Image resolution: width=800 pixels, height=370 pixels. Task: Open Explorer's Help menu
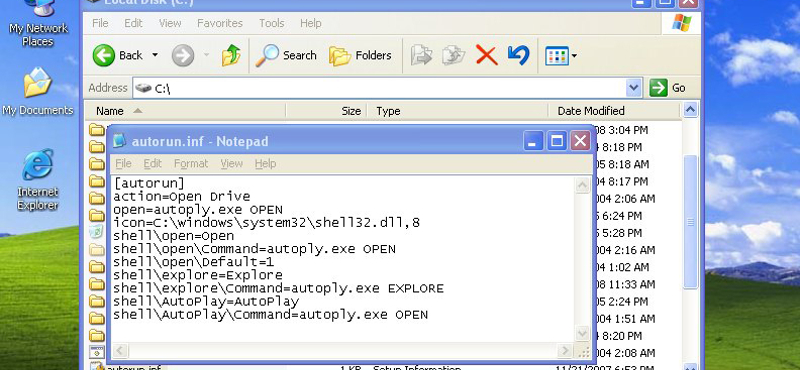310,23
